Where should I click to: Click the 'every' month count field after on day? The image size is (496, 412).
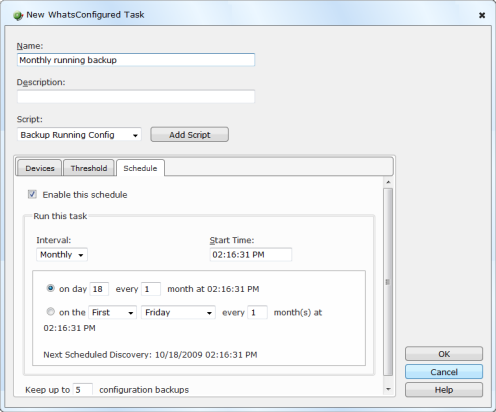[151, 289]
